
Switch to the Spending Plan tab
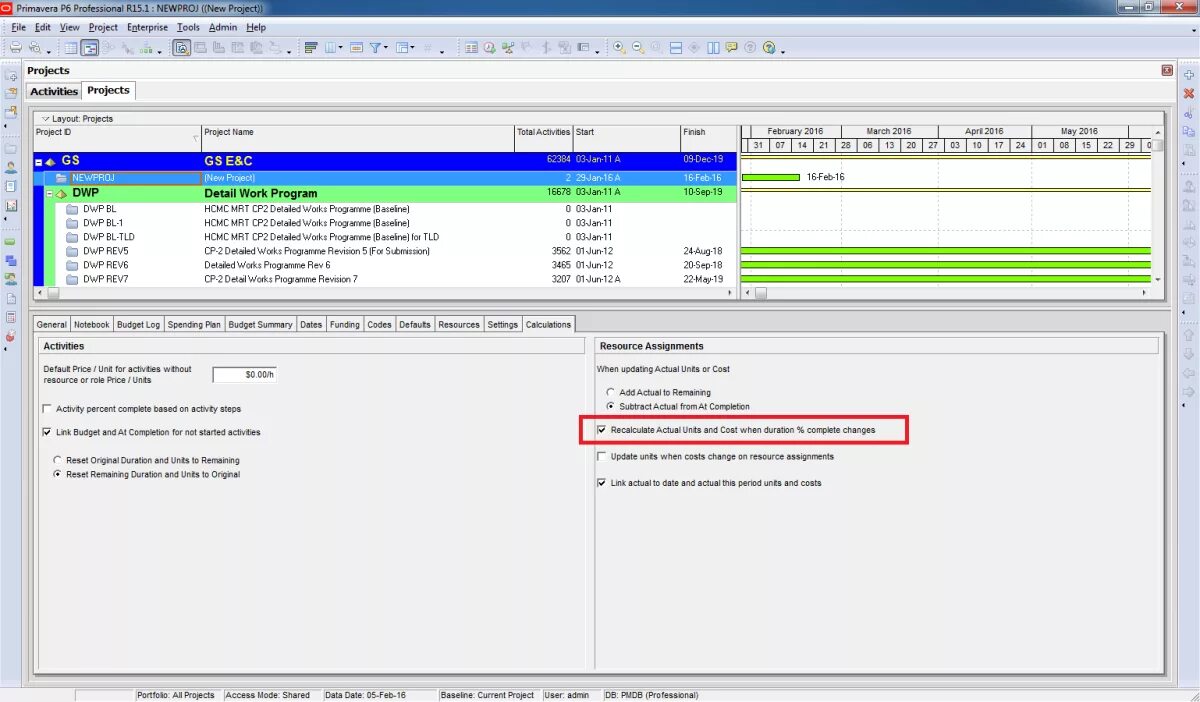[x=194, y=324]
